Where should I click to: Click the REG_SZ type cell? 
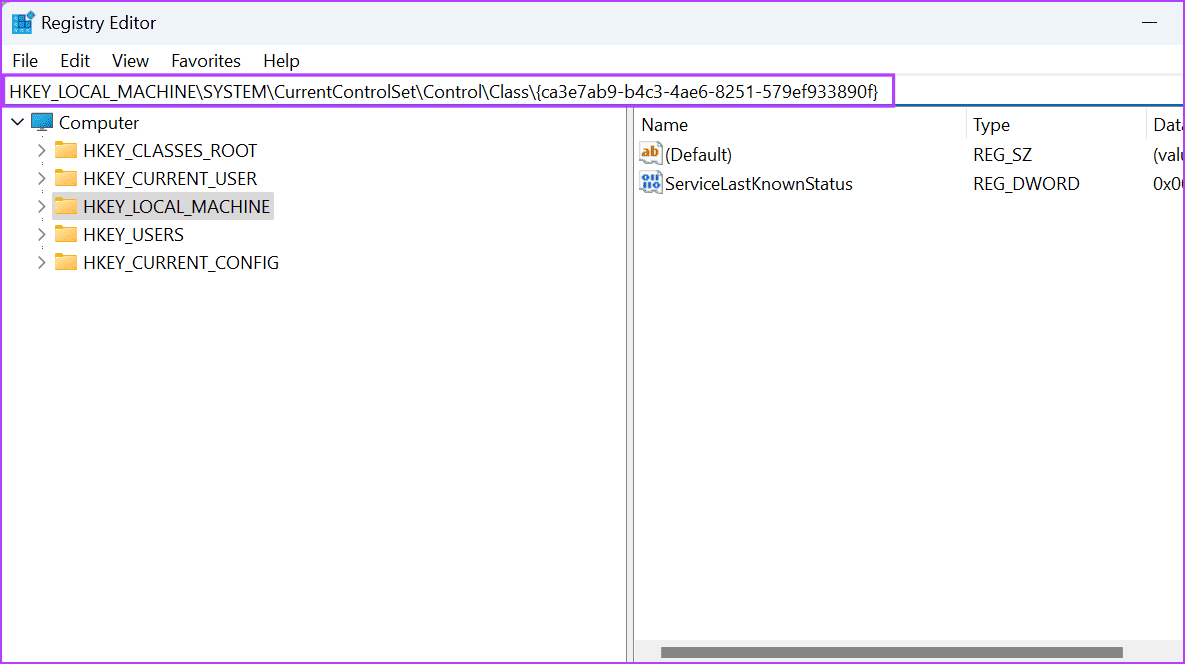click(1002, 154)
